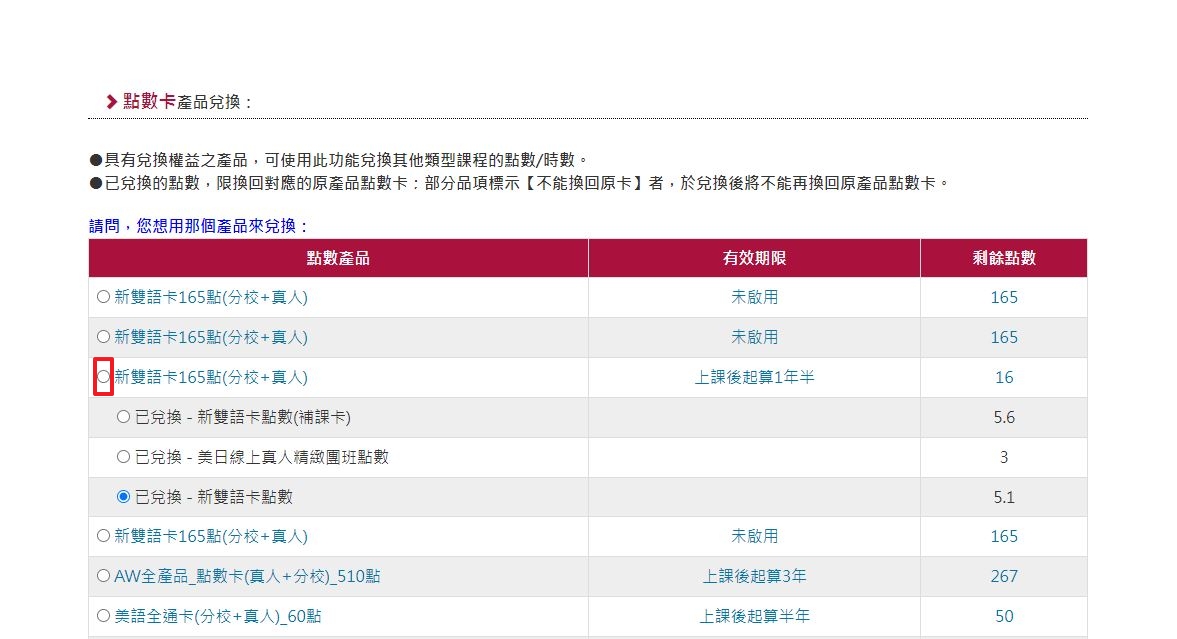
Task: Click the label text 已兌換 - 美日線上真人精緻團班點數
Action: click(x=262, y=457)
